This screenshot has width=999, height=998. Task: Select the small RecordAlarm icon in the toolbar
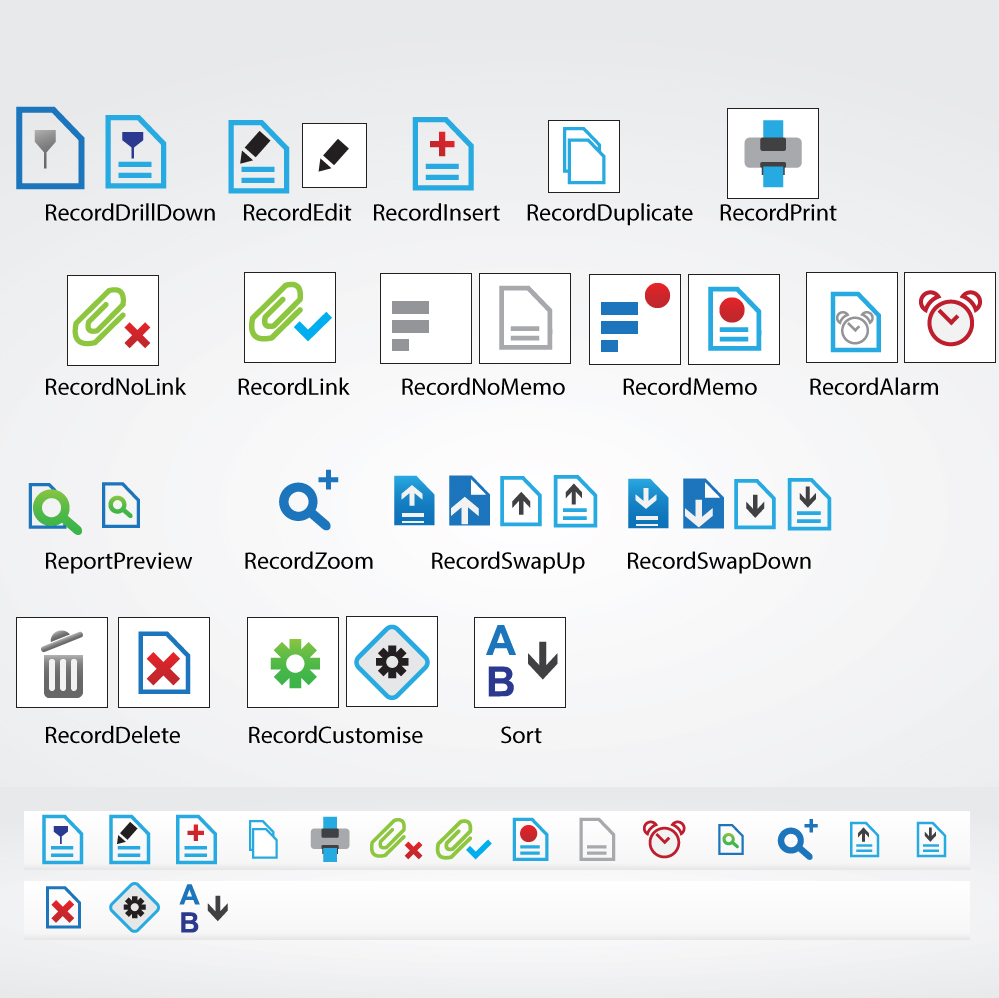[x=663, y=840]
